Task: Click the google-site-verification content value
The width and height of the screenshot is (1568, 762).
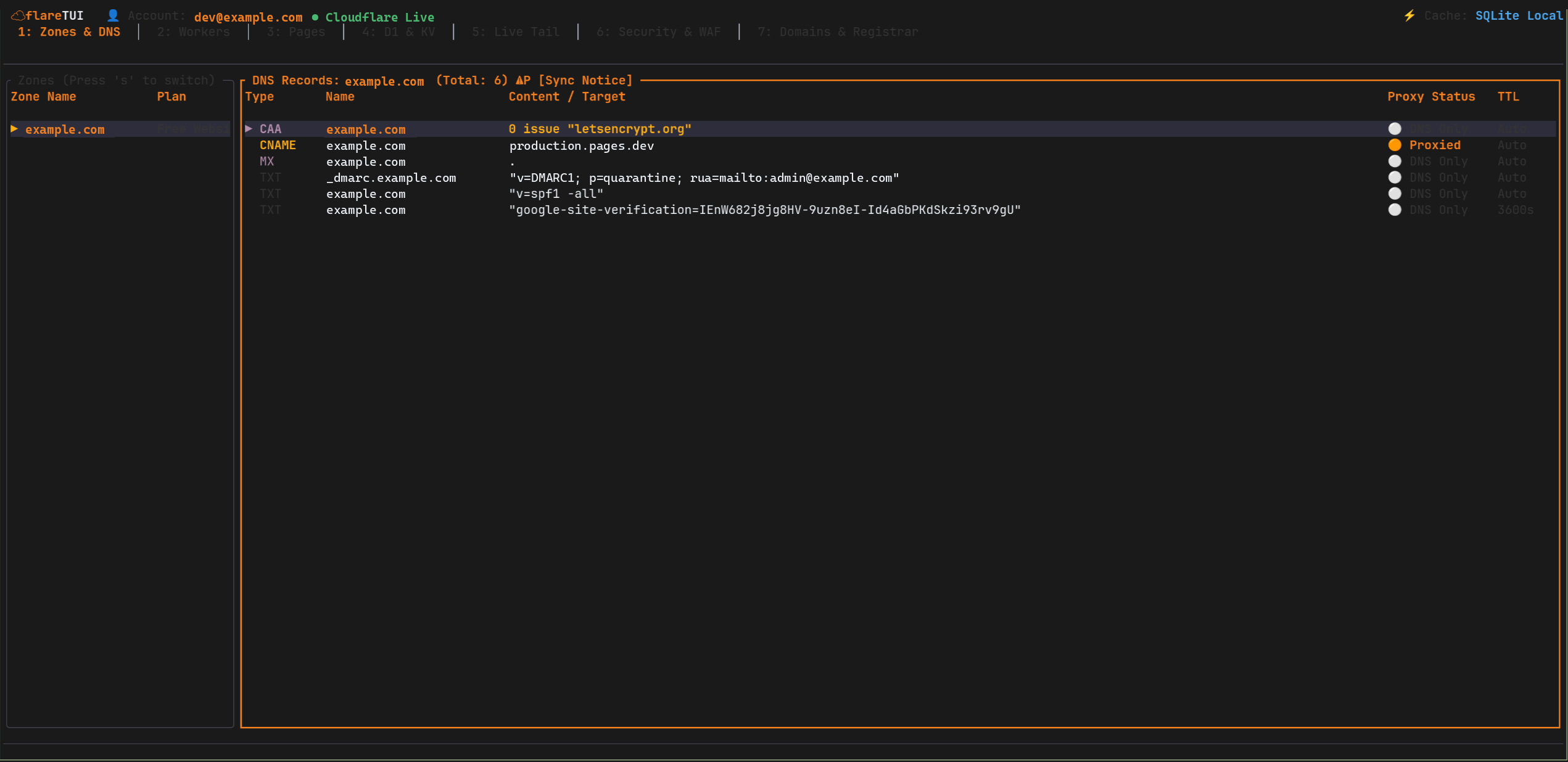Action: (x=765, y=210)
